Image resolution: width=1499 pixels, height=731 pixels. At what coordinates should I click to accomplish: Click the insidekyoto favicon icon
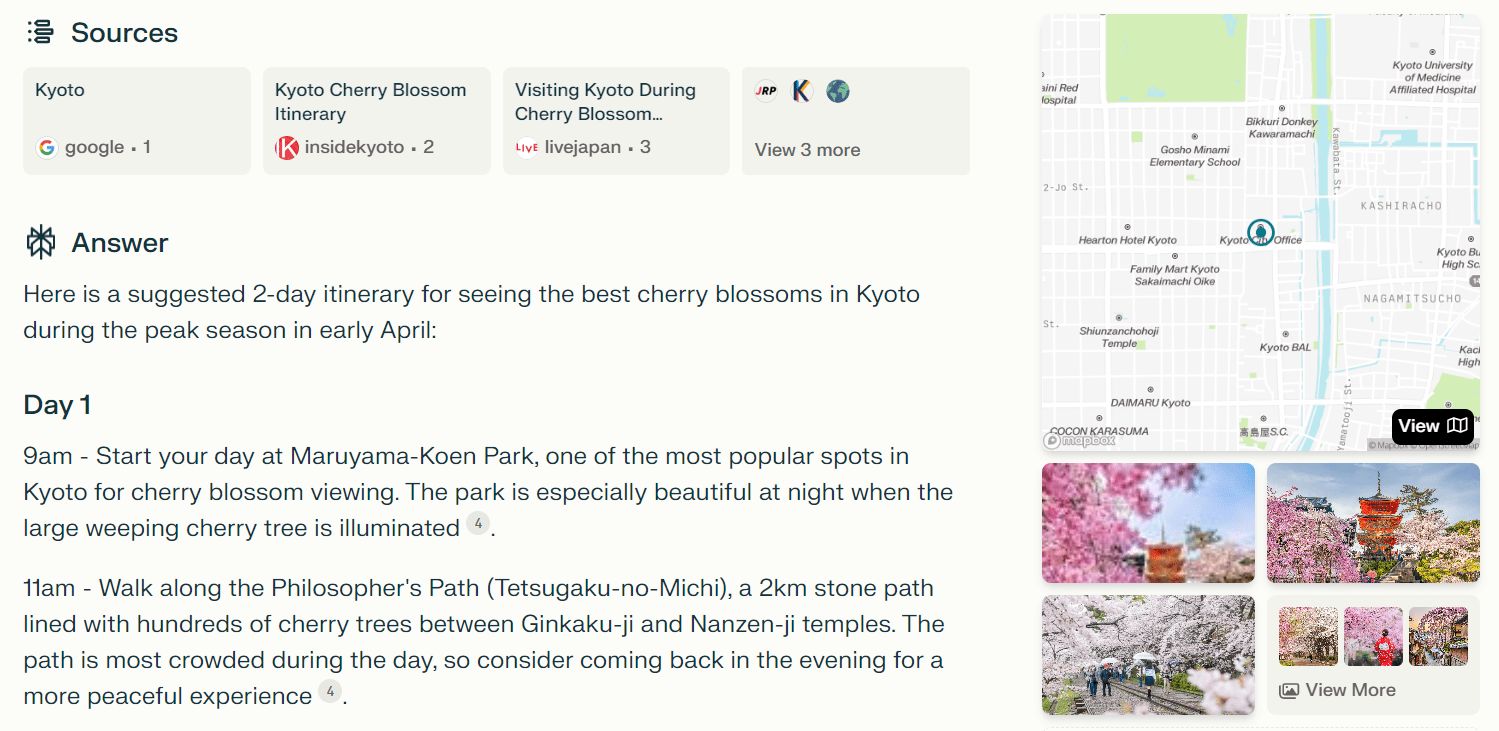click(287, 148)
